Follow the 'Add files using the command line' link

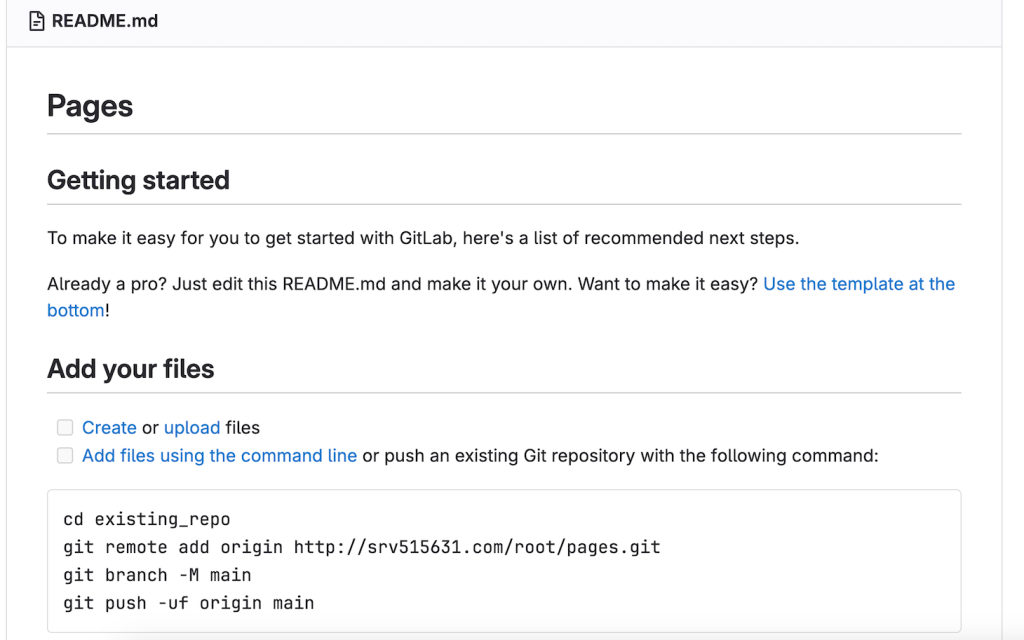(x=220, y=455)
